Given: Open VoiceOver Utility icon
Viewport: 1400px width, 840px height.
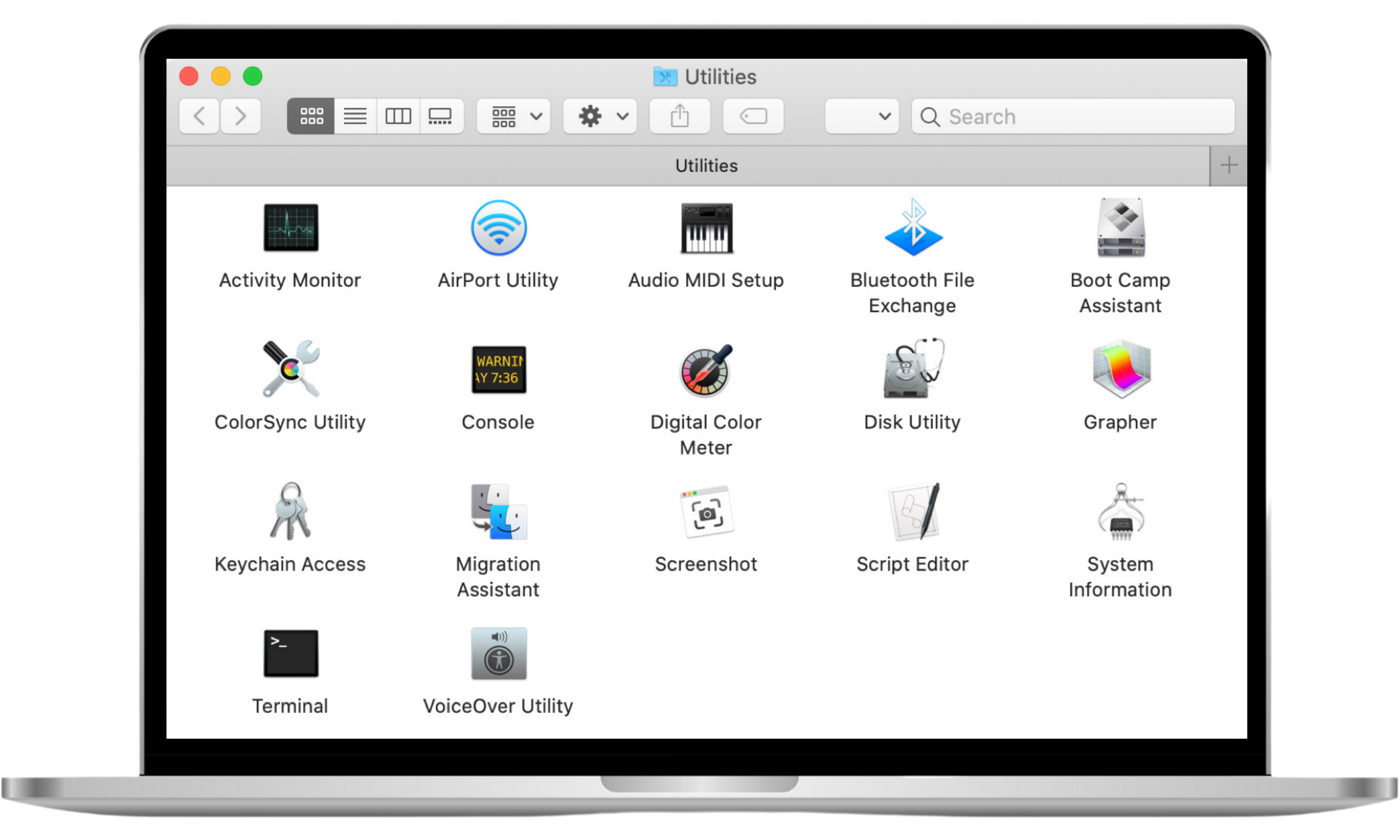Looking at the screenshot, I should pyautogui.click(x=498, y=653).
